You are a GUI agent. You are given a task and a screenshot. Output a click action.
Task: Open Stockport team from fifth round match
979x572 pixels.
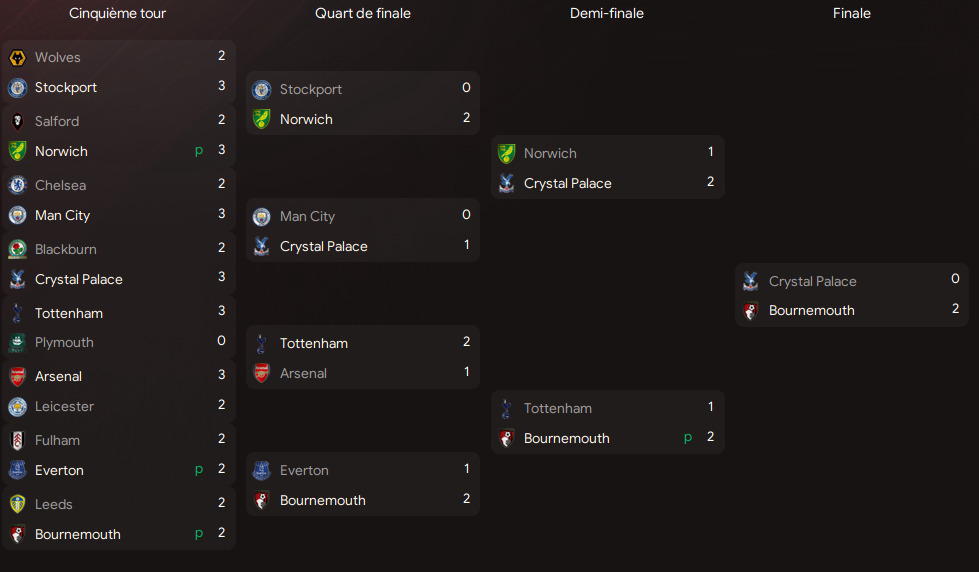(66, 87)
